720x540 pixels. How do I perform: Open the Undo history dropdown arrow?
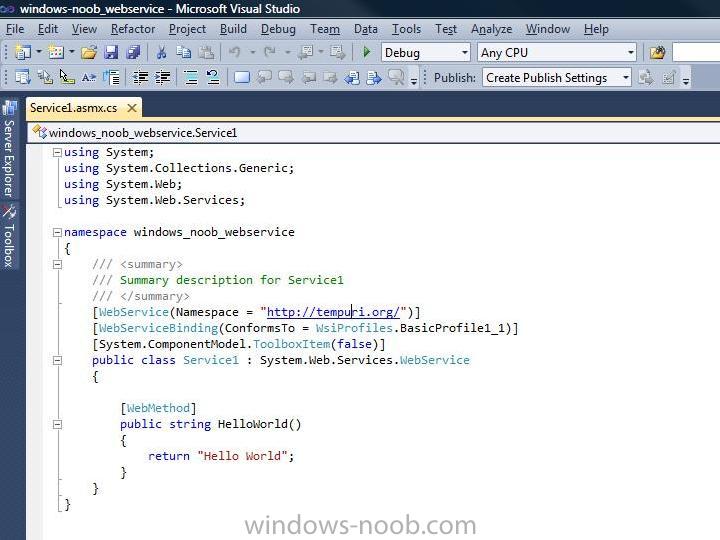point(252,52)
